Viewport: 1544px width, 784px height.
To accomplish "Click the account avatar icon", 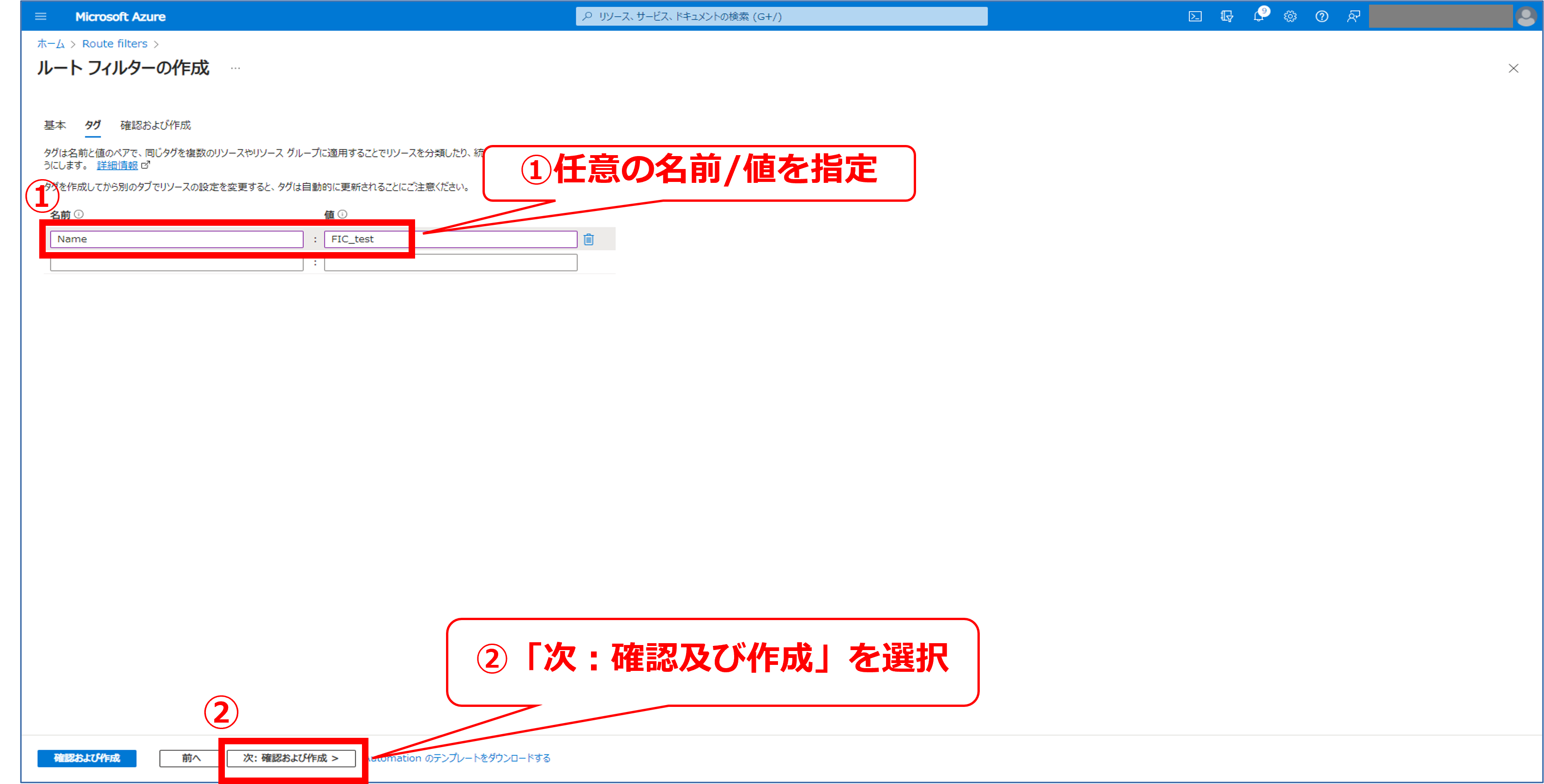I will 1526,16.
